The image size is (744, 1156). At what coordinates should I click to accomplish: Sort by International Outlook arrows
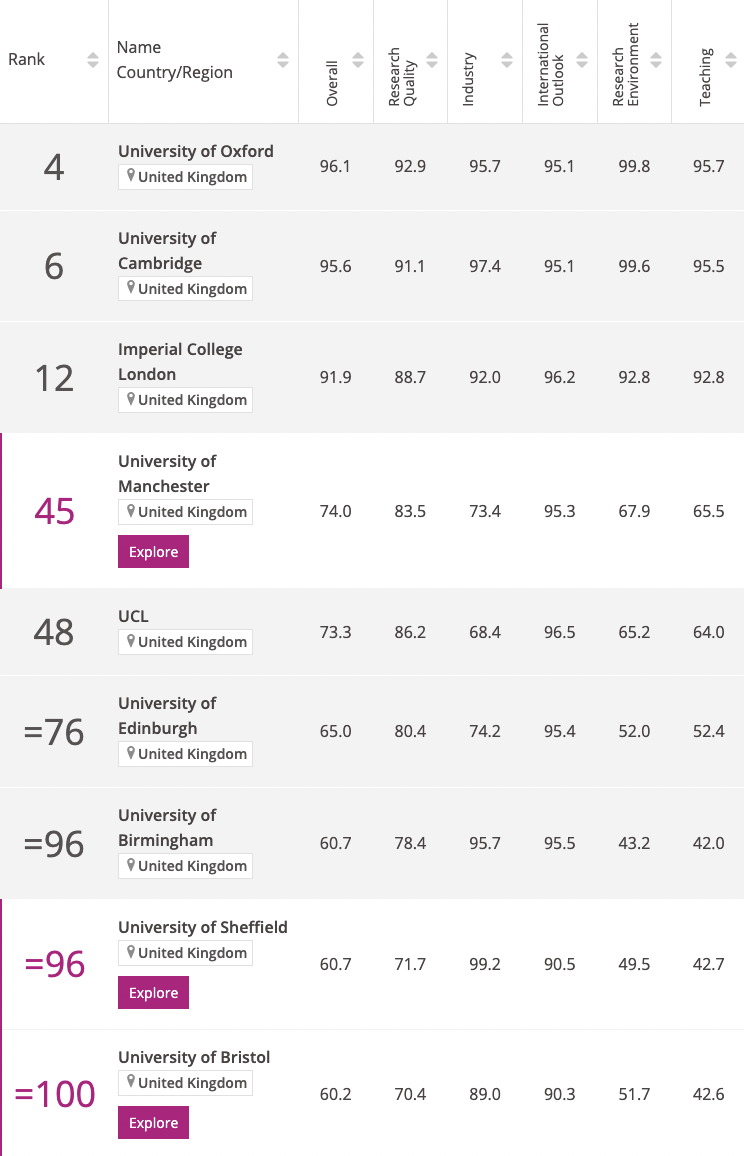coord(583,60)
